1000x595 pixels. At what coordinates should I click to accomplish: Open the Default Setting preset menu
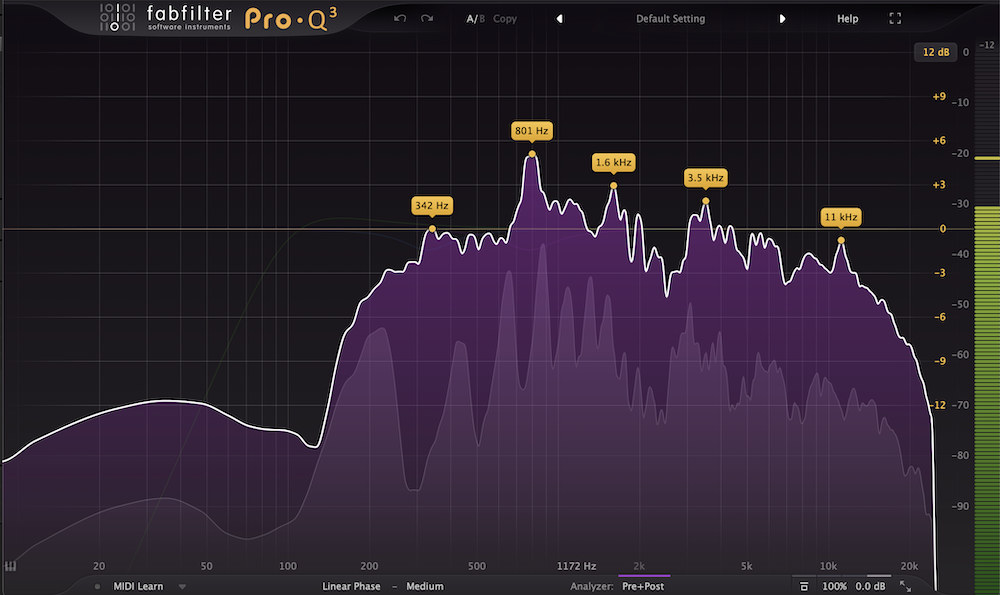670,19
